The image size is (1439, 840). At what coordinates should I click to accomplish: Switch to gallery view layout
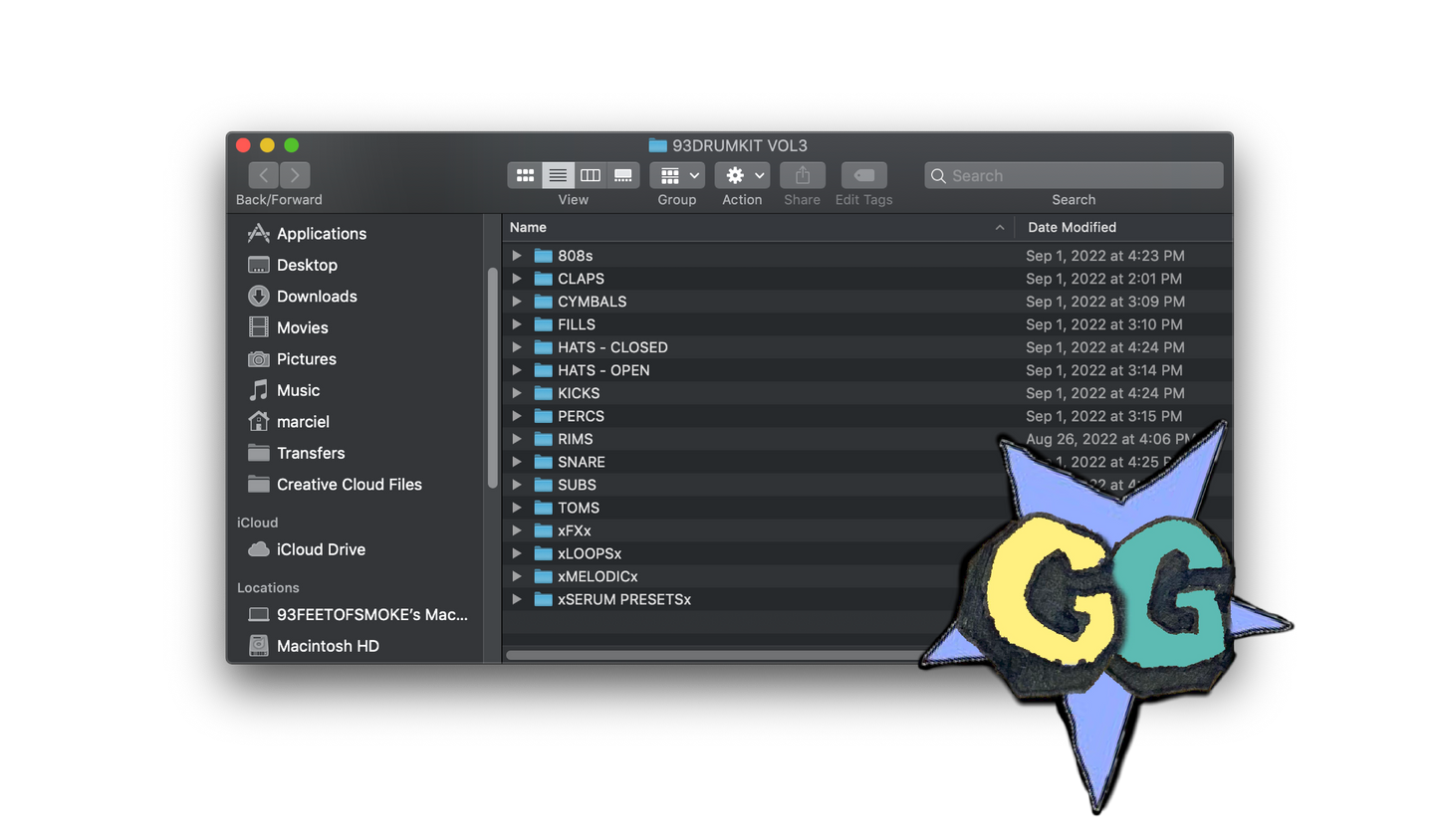pos(622,175)
